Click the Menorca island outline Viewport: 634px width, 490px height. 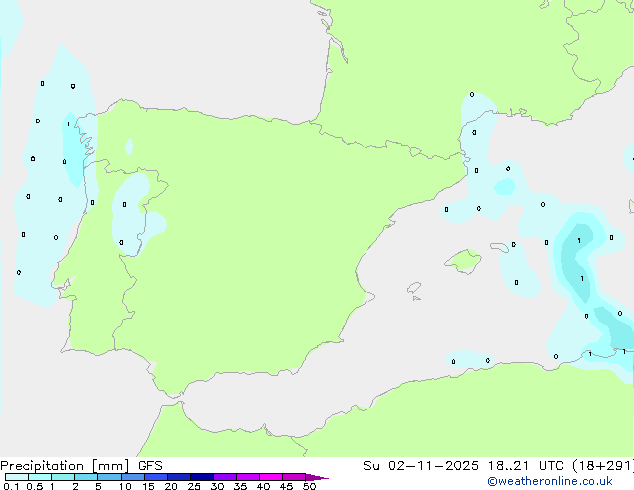pyautogui.click(x=500, y=247)
